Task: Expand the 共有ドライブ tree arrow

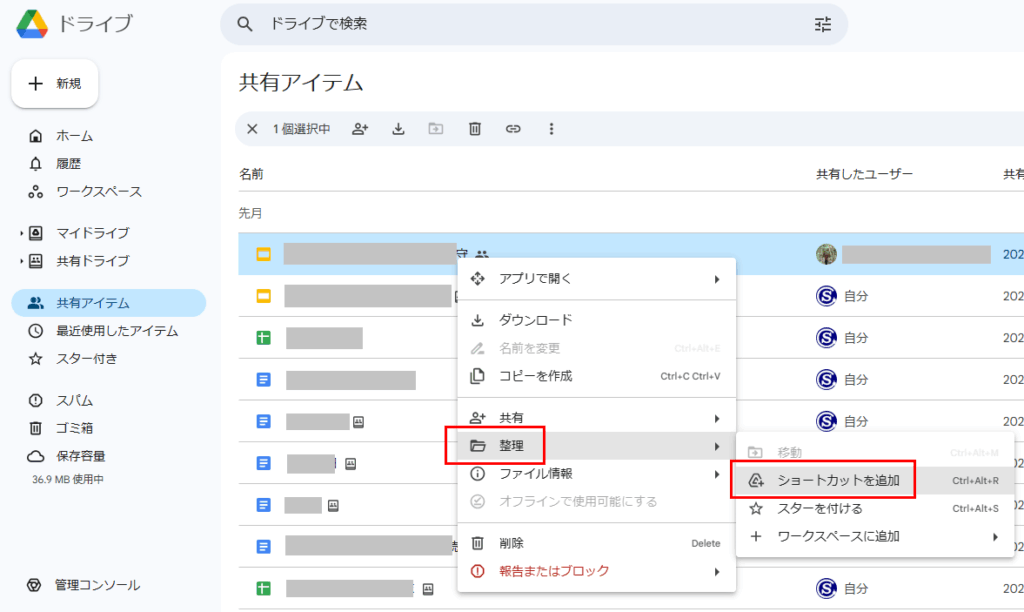Action: [x=21, y=262]
